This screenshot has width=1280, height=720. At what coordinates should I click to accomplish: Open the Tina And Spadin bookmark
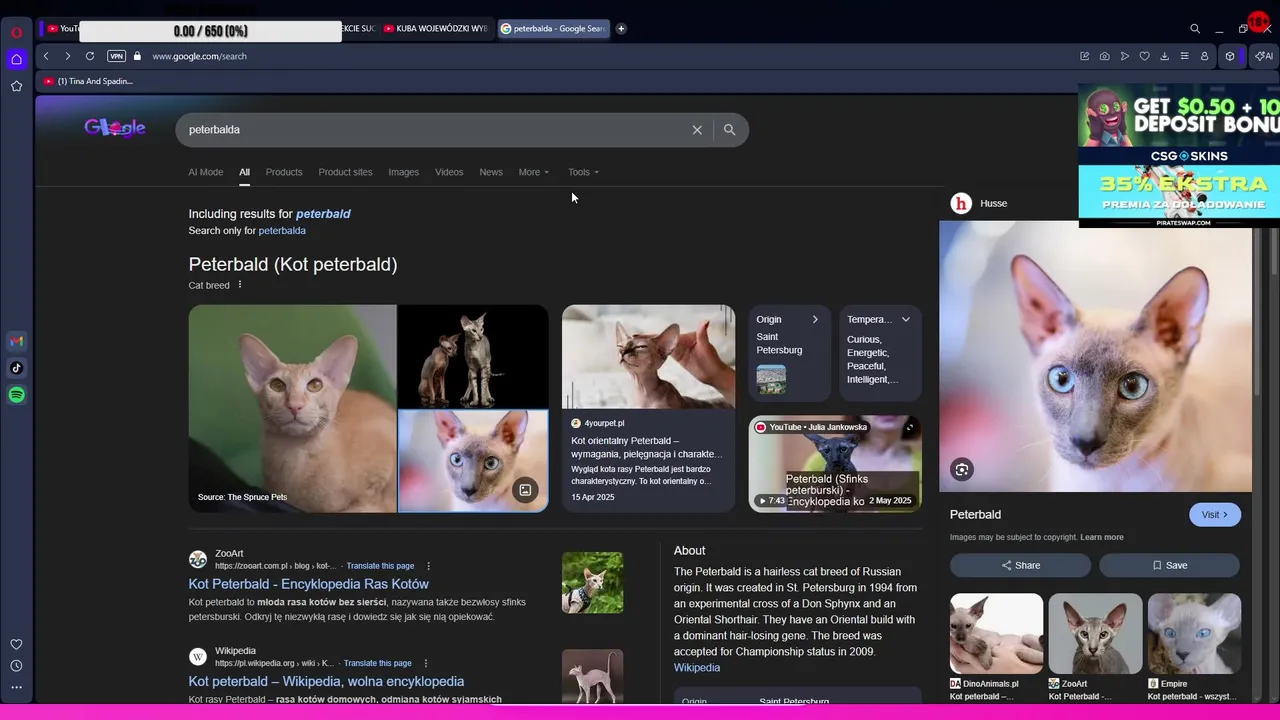tap(89, 81)
